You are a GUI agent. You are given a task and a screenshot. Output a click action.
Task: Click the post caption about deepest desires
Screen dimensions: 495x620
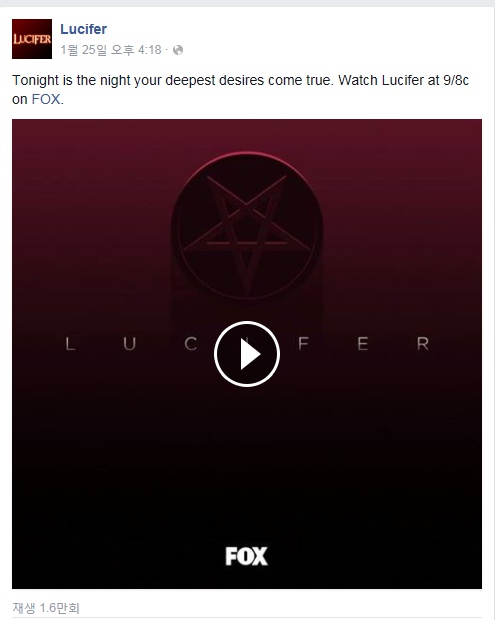[x=240, y=89]
